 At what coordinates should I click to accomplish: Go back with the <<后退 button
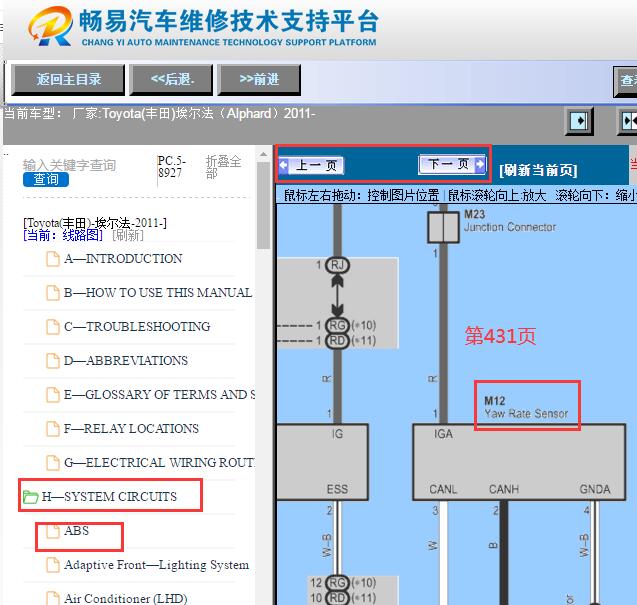(171, 79)
